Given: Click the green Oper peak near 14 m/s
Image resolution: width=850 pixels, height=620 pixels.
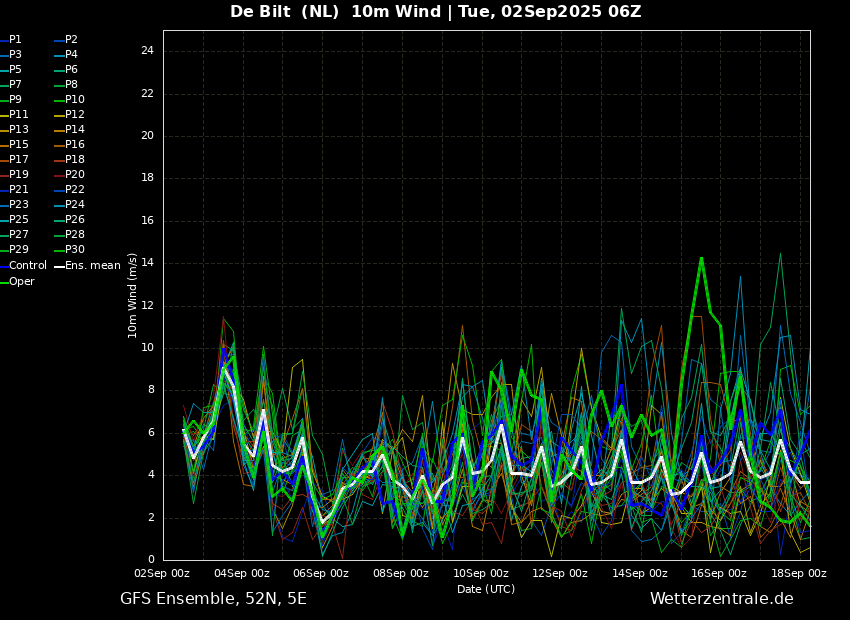Looking at the screenshot, I should click(x=701, y=258).
